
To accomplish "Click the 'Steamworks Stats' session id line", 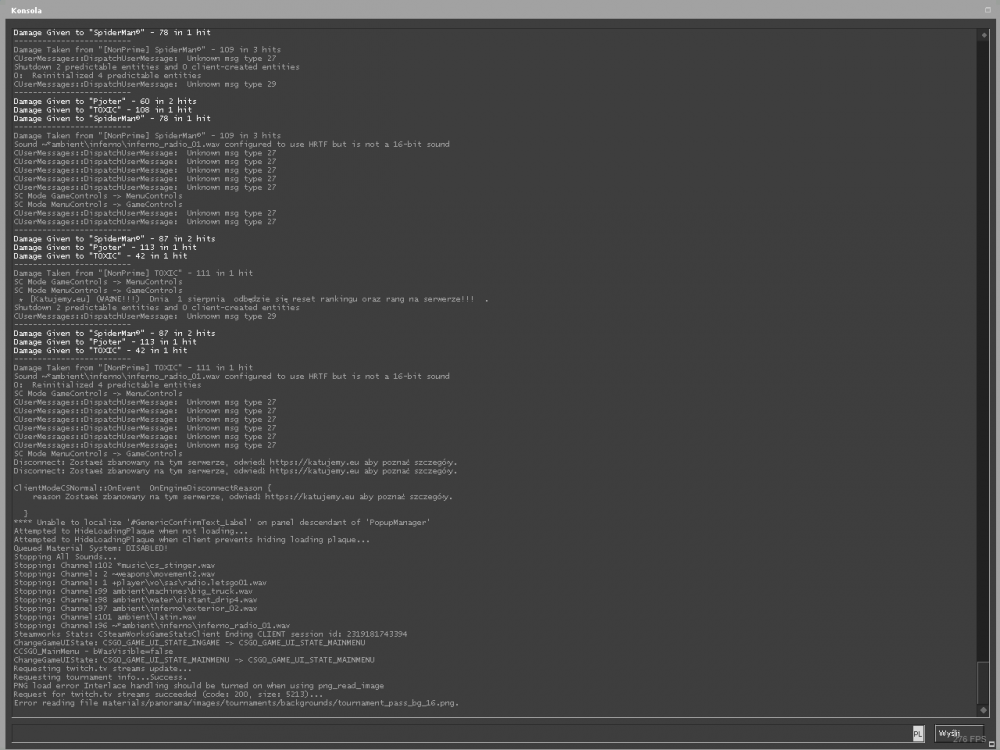I will click(210, 634).
